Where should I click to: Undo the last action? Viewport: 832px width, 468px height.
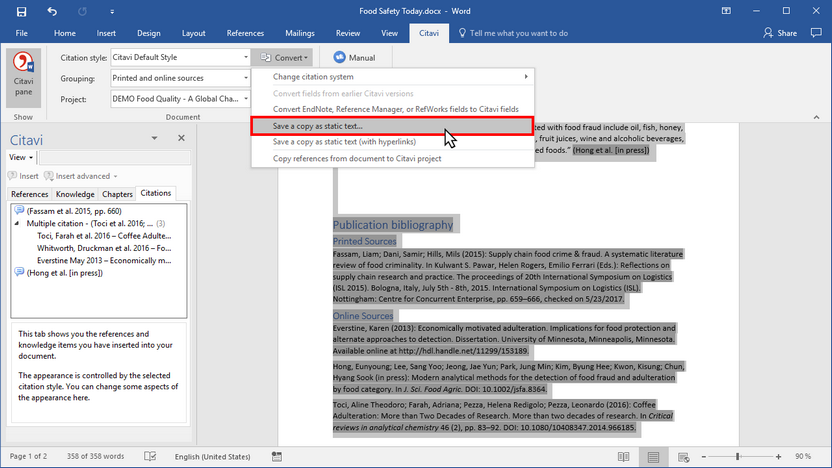(52, 11)
